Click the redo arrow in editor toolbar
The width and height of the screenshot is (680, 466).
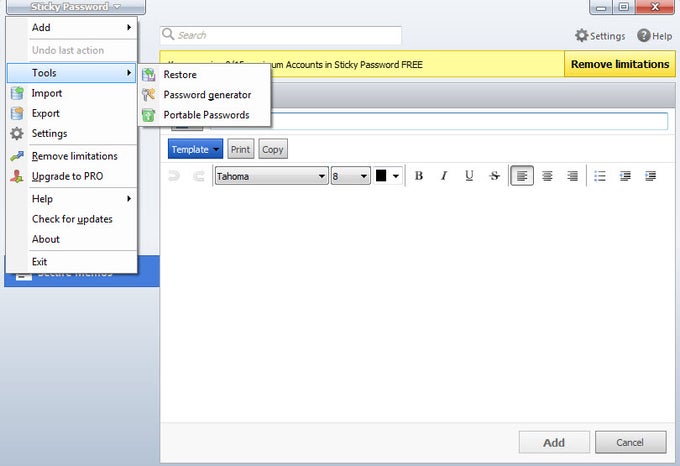[199, 176]
